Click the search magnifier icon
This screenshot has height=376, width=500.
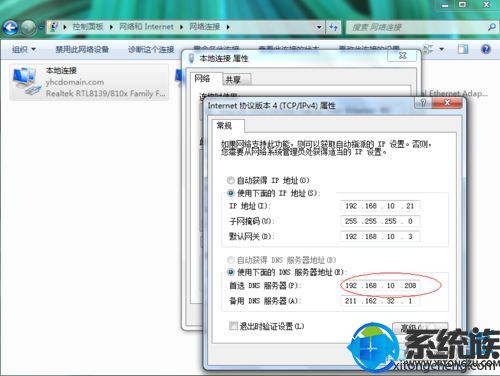pyautogui.click(x=491, y=27)
